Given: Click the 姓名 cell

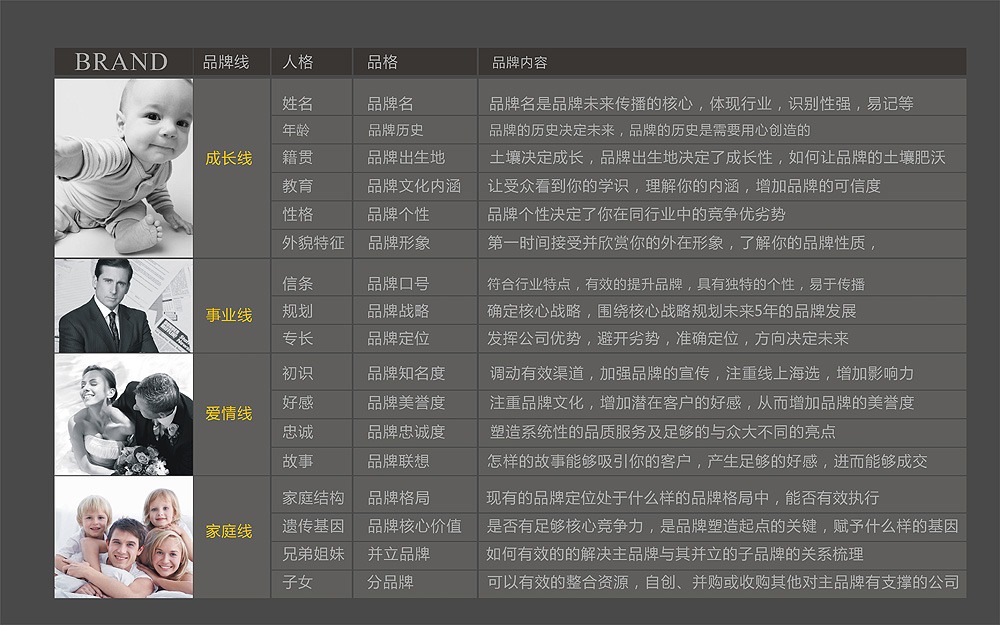Looking at the screenshot, I should (x=298, y=104).
